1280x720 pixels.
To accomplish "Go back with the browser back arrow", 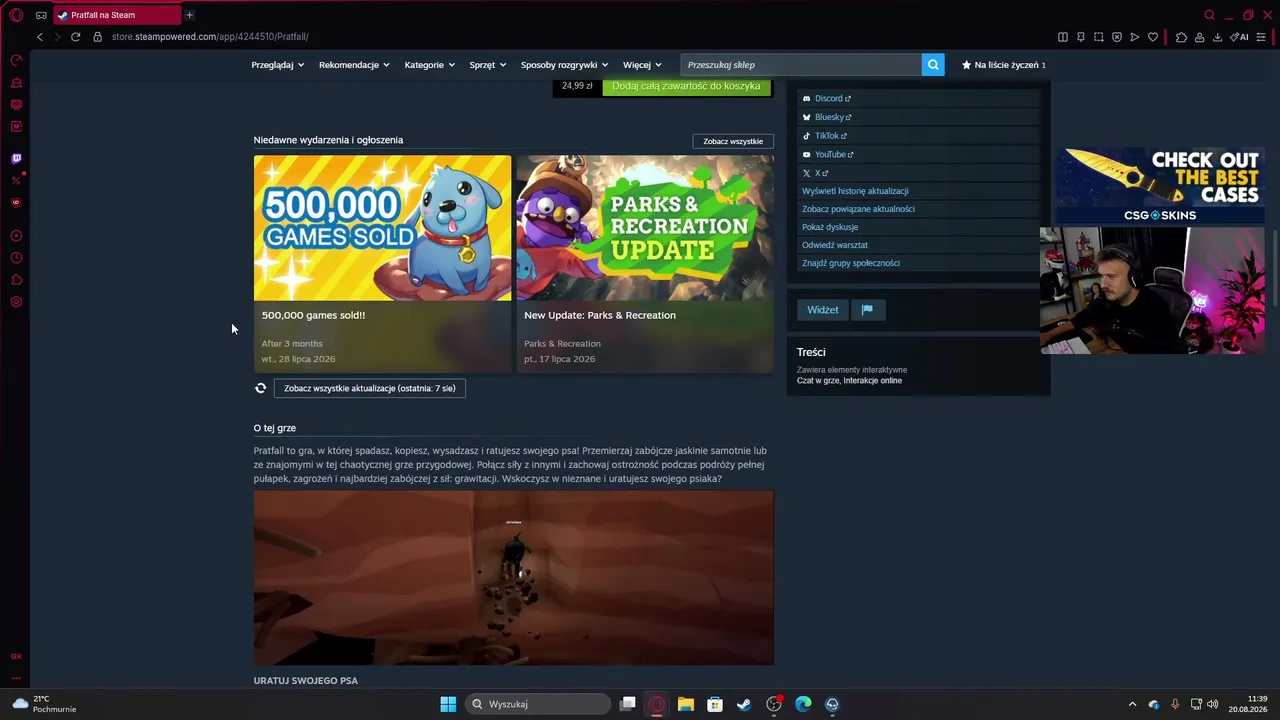I will [40, 37].
